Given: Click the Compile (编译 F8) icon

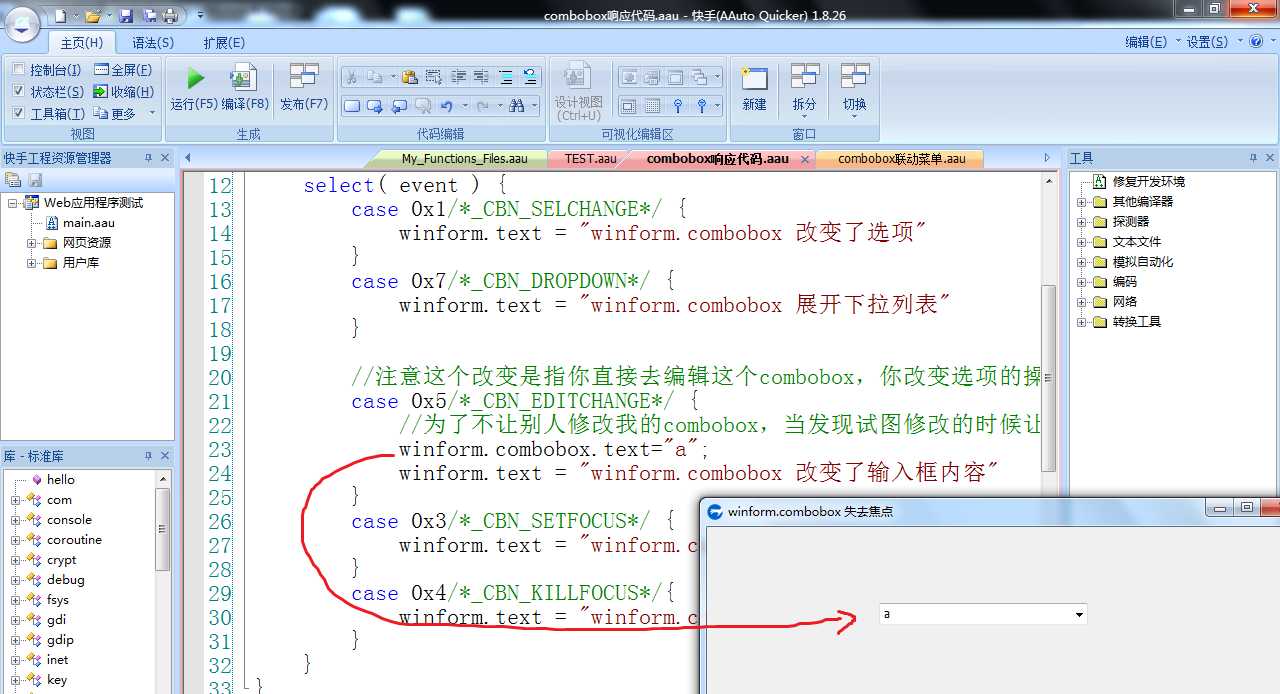Looking at the screenshot, I should [244, 77].
